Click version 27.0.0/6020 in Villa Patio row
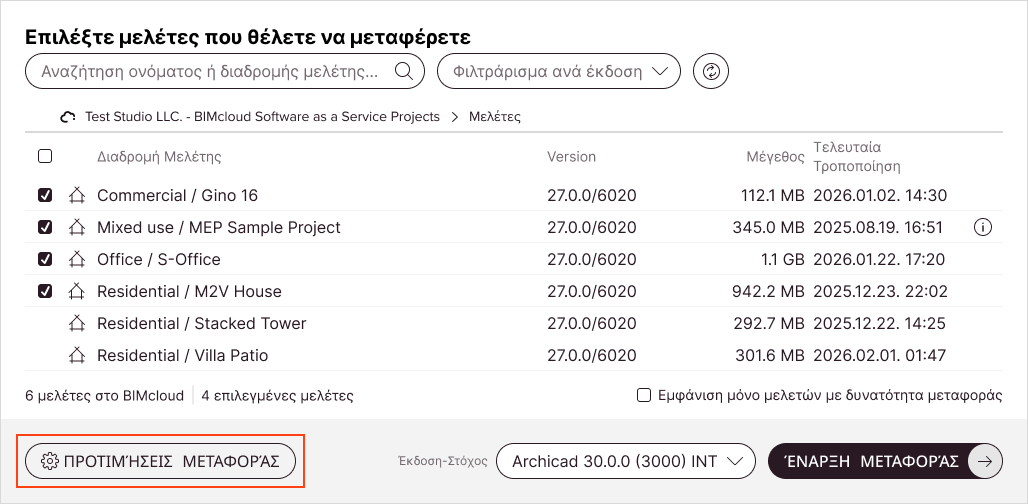The width and height of the screenshot is (1028, 504). 592,355
